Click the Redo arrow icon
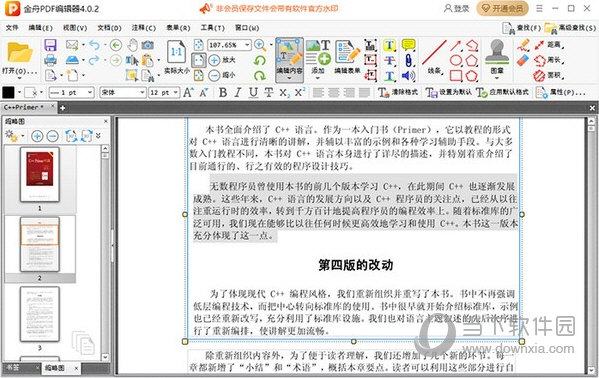The image size is (599, 378). pos(94,60)
